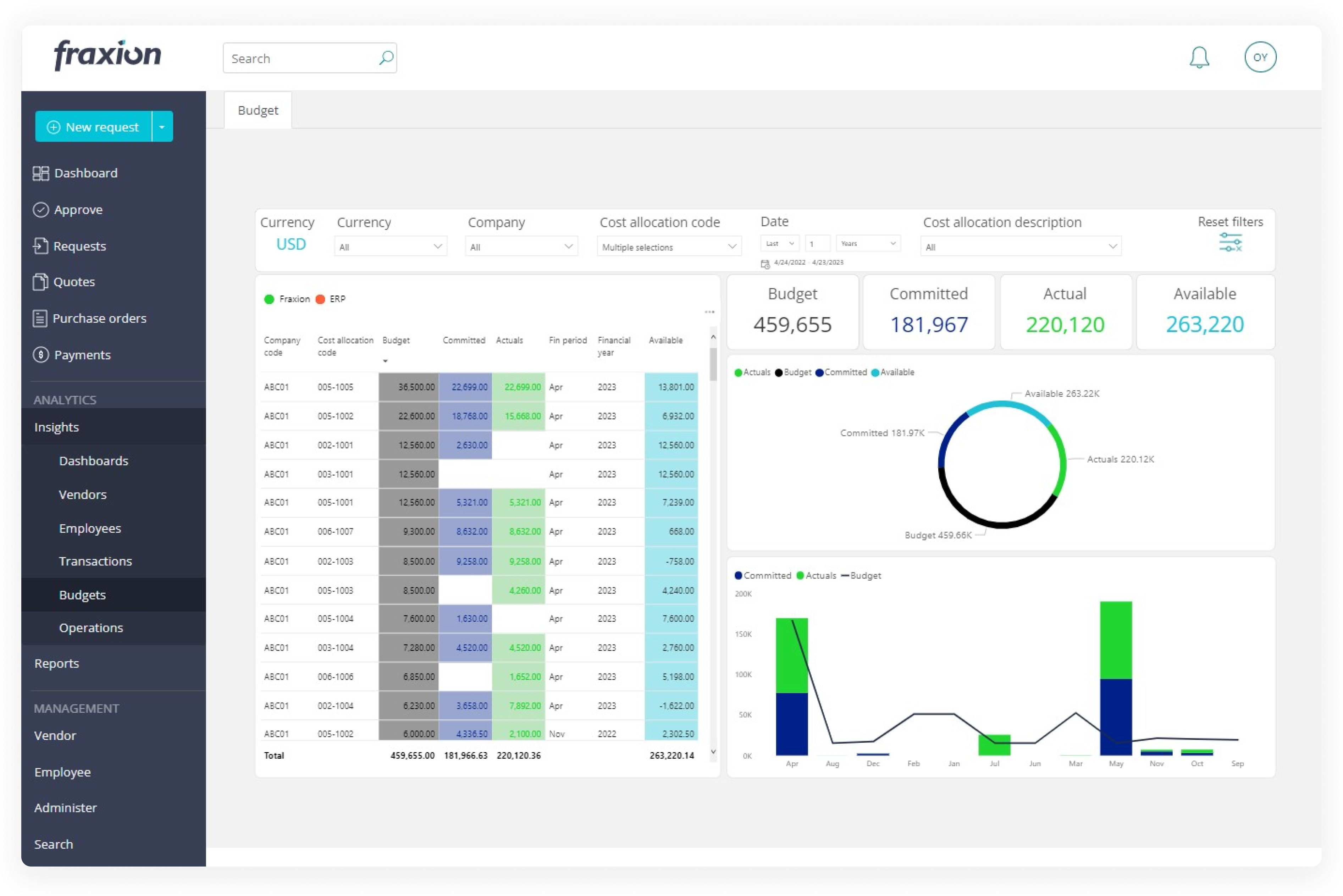Screen dimensions: 1343x896
Task: Toggle the Fraxion legend item
Action: pyautogui.click(x=287, y=299)
